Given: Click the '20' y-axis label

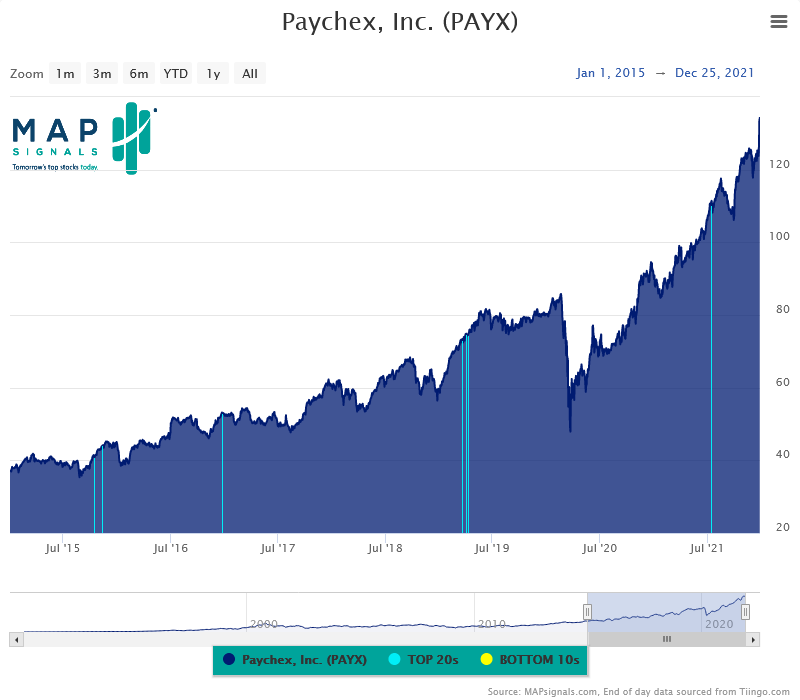Looking at the screenshot, I should (783, 527).
